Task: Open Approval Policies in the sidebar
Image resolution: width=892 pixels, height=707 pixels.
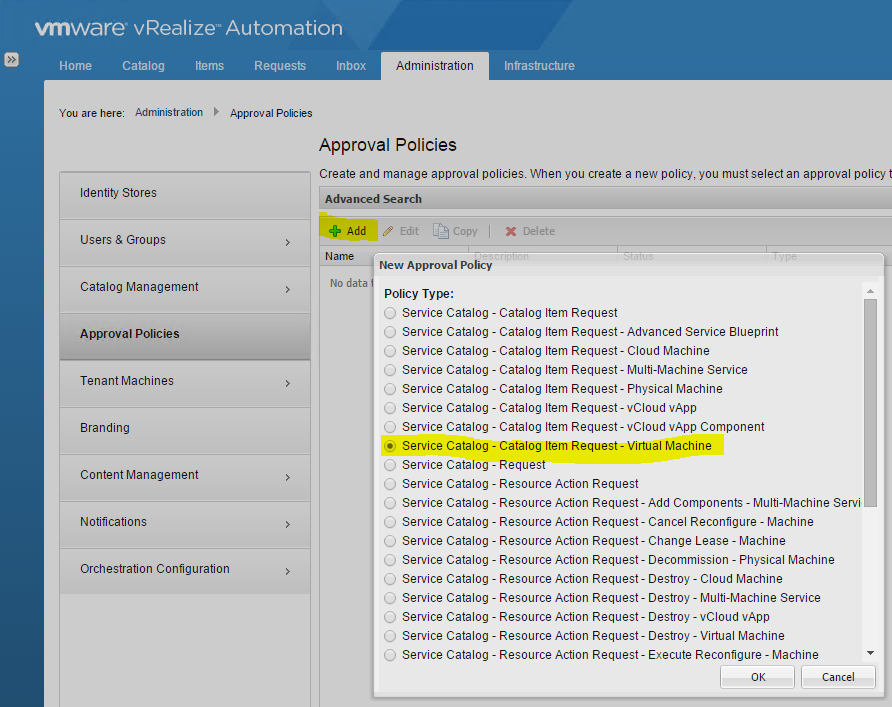Action: click(185, 336)
